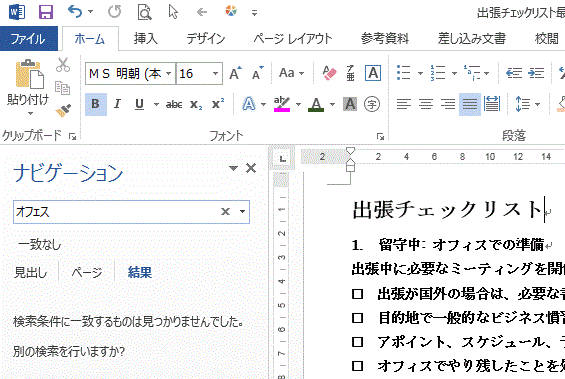Open the Change Case Aa dropdown
Viewport: 565px width, 379px height.
(x=292, y=73)
